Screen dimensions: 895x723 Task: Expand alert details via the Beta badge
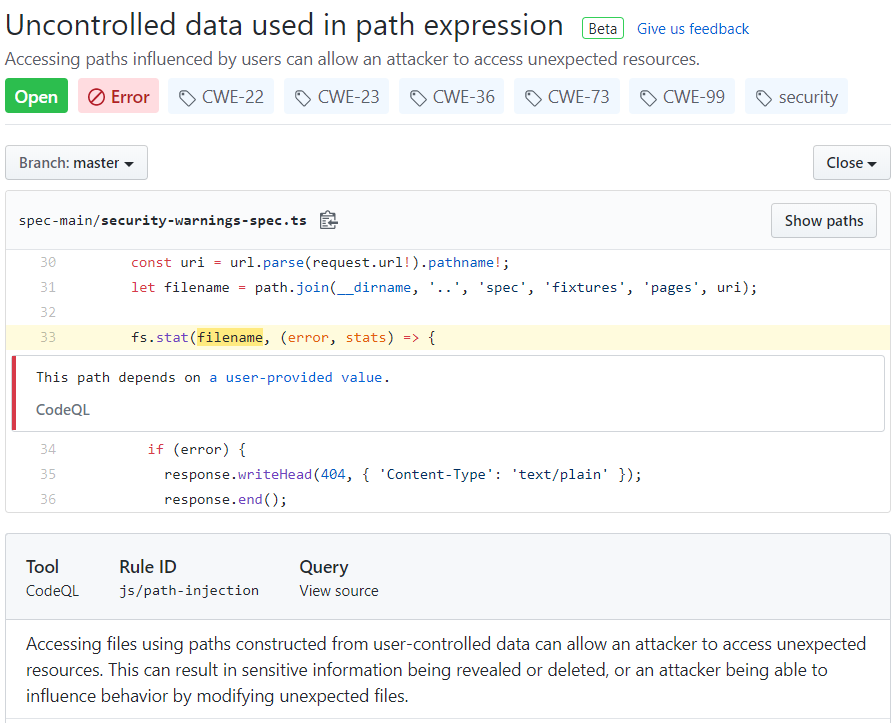point(602,28)
